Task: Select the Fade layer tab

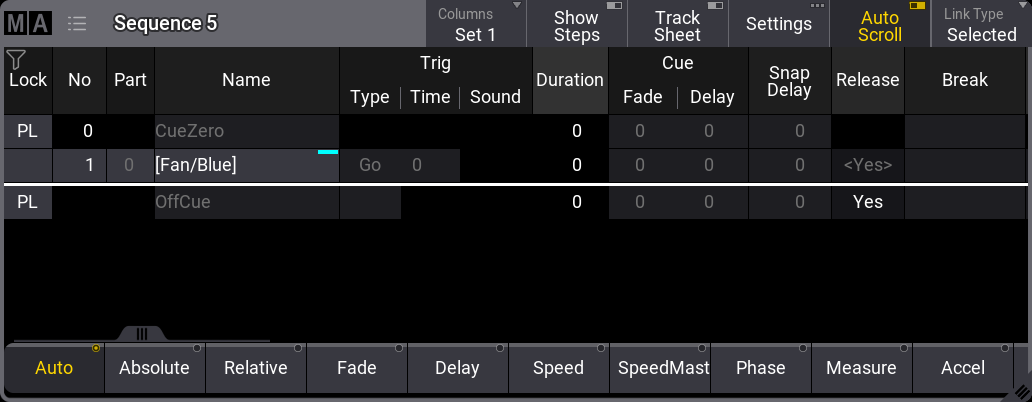Action: tap(356, 368)
